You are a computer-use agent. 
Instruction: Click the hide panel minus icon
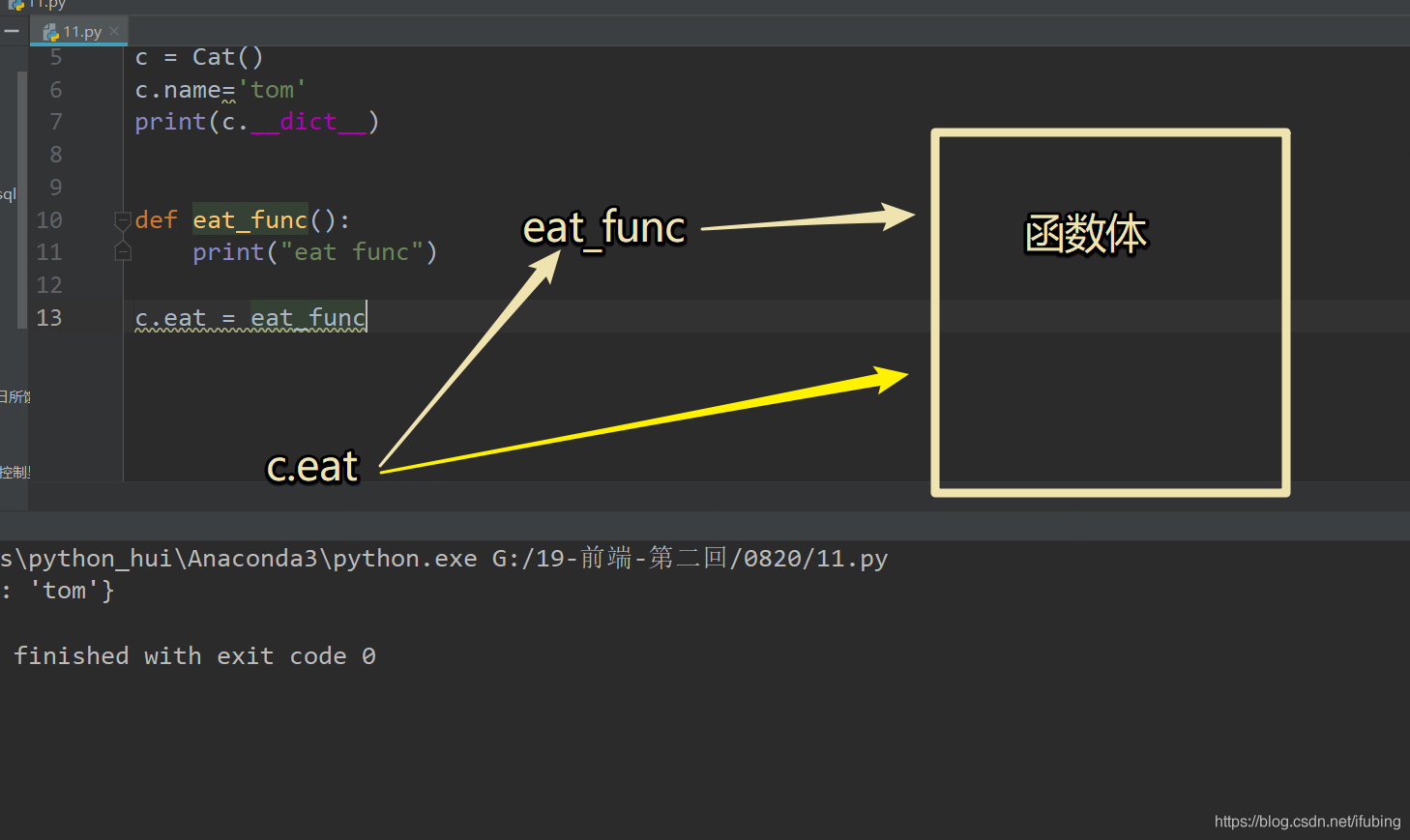(12, 31)
